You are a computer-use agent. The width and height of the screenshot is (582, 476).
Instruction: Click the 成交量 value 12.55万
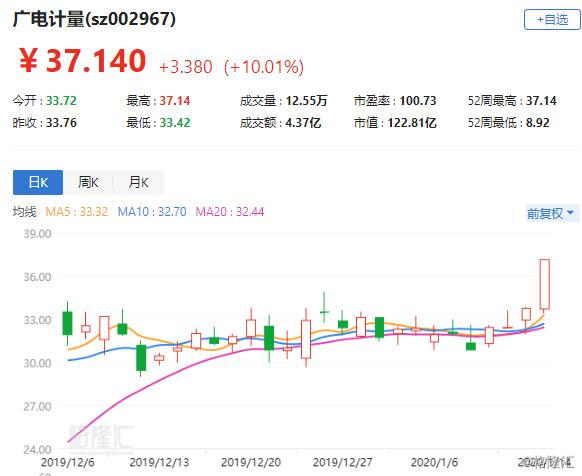306,101
